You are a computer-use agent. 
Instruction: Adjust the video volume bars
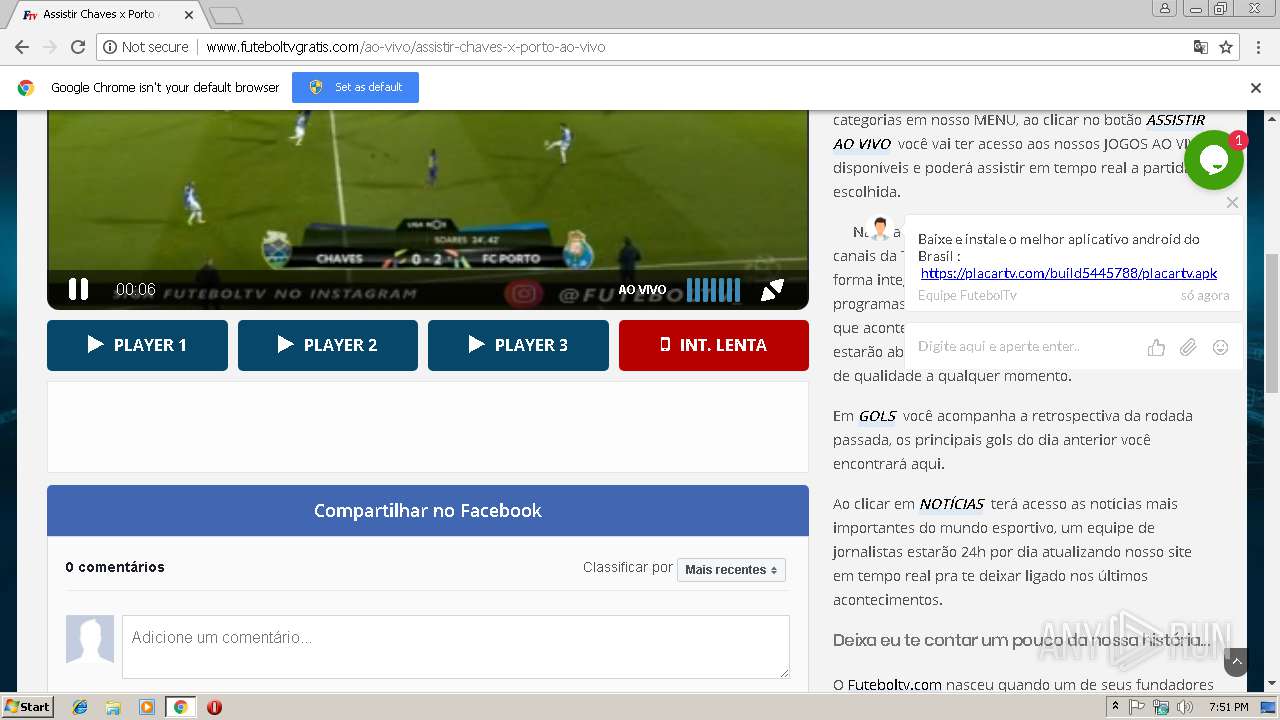pos(713,290)
